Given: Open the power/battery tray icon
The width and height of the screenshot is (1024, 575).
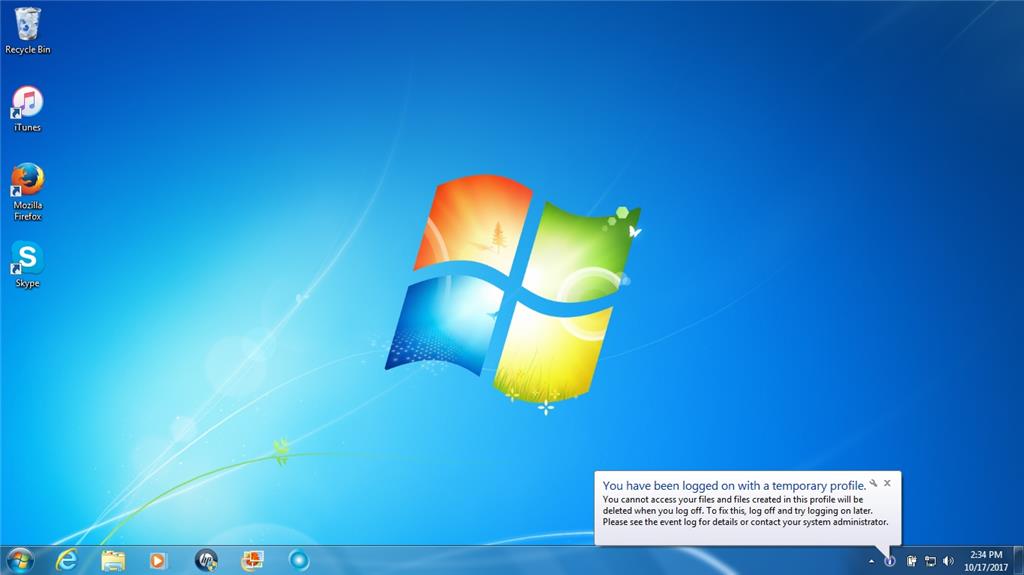Looking at the screenshot, I should click(911, 561).
